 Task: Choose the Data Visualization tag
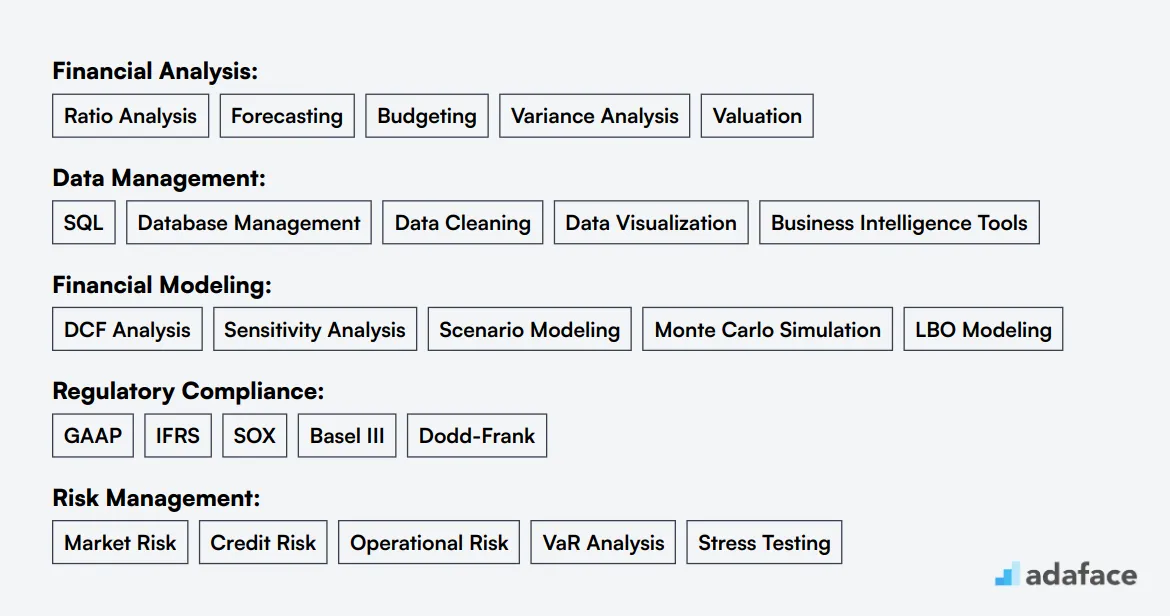(651, 222)
